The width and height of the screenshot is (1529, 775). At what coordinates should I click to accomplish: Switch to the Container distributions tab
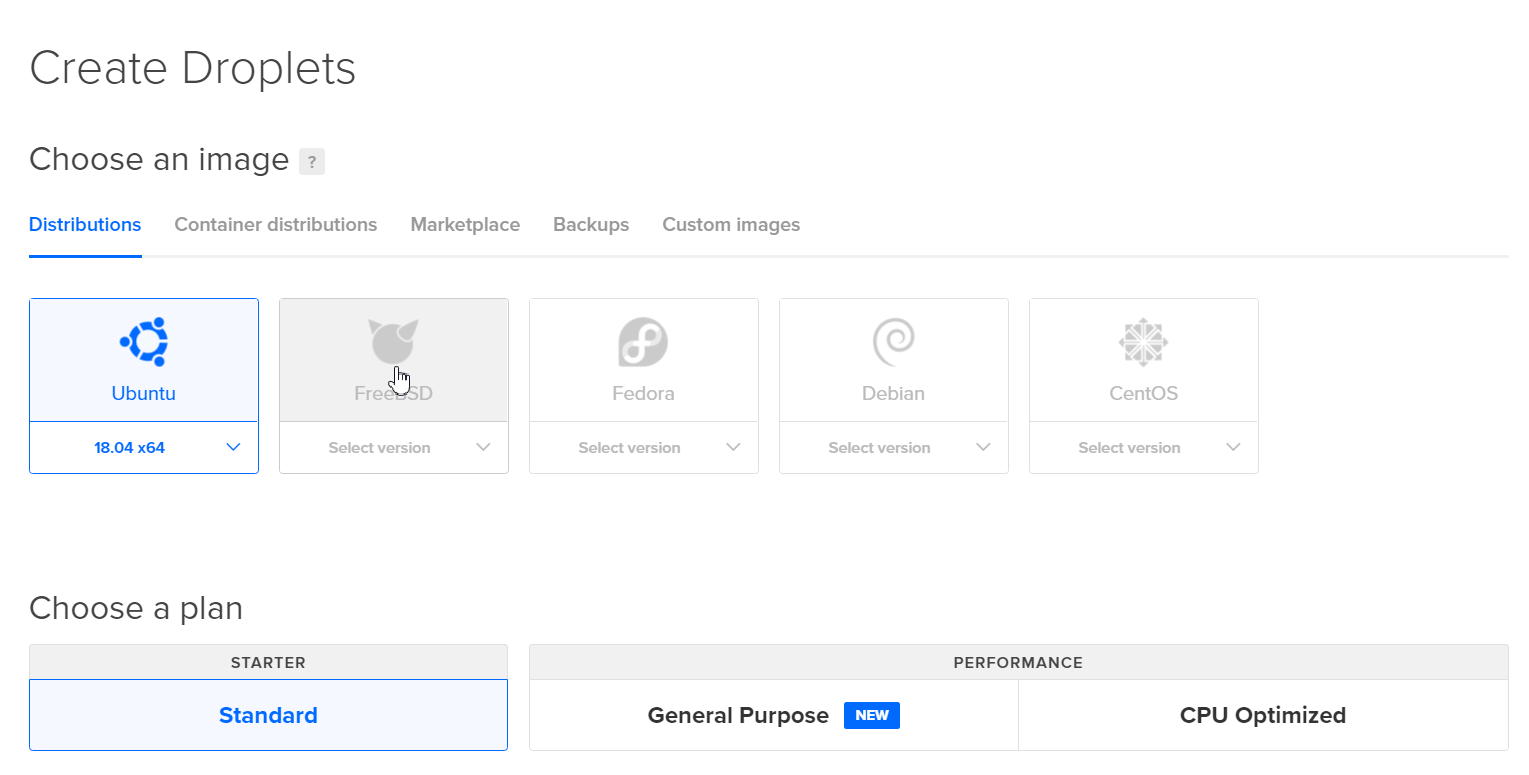tap(276, 225)
